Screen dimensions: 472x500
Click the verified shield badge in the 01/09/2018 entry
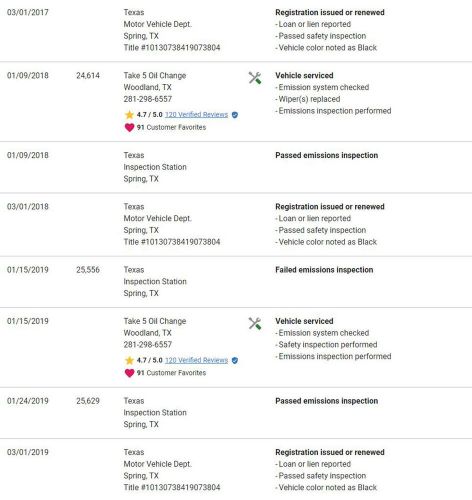(x=235, y=115)
